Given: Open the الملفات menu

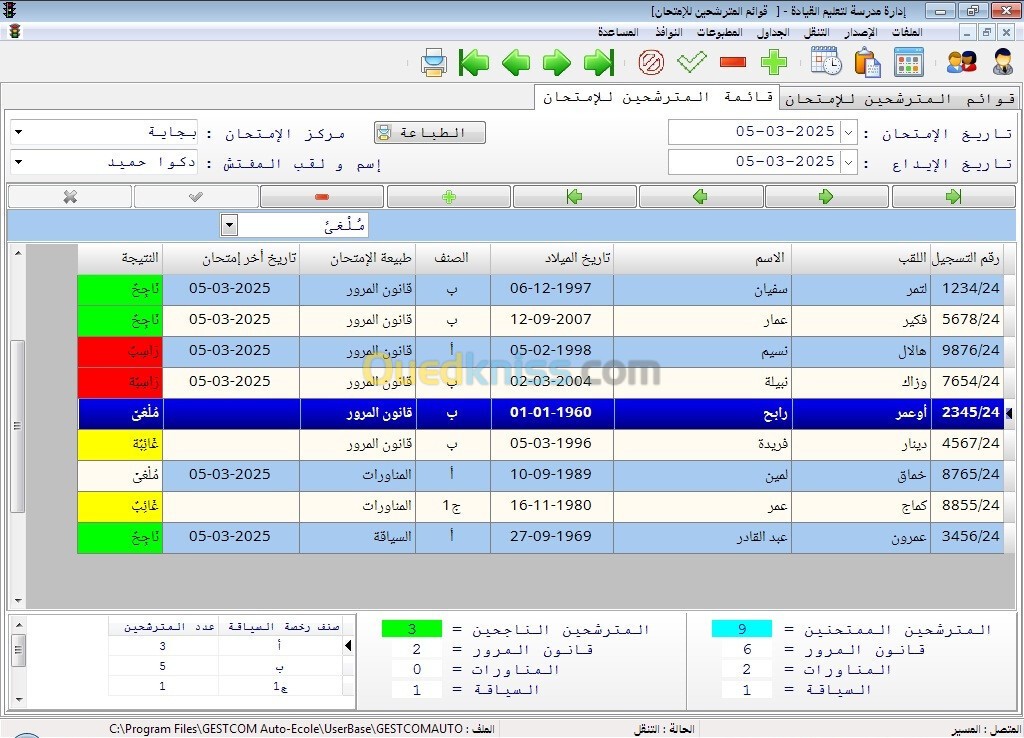Looking at the screenshot, I should 907,32.
